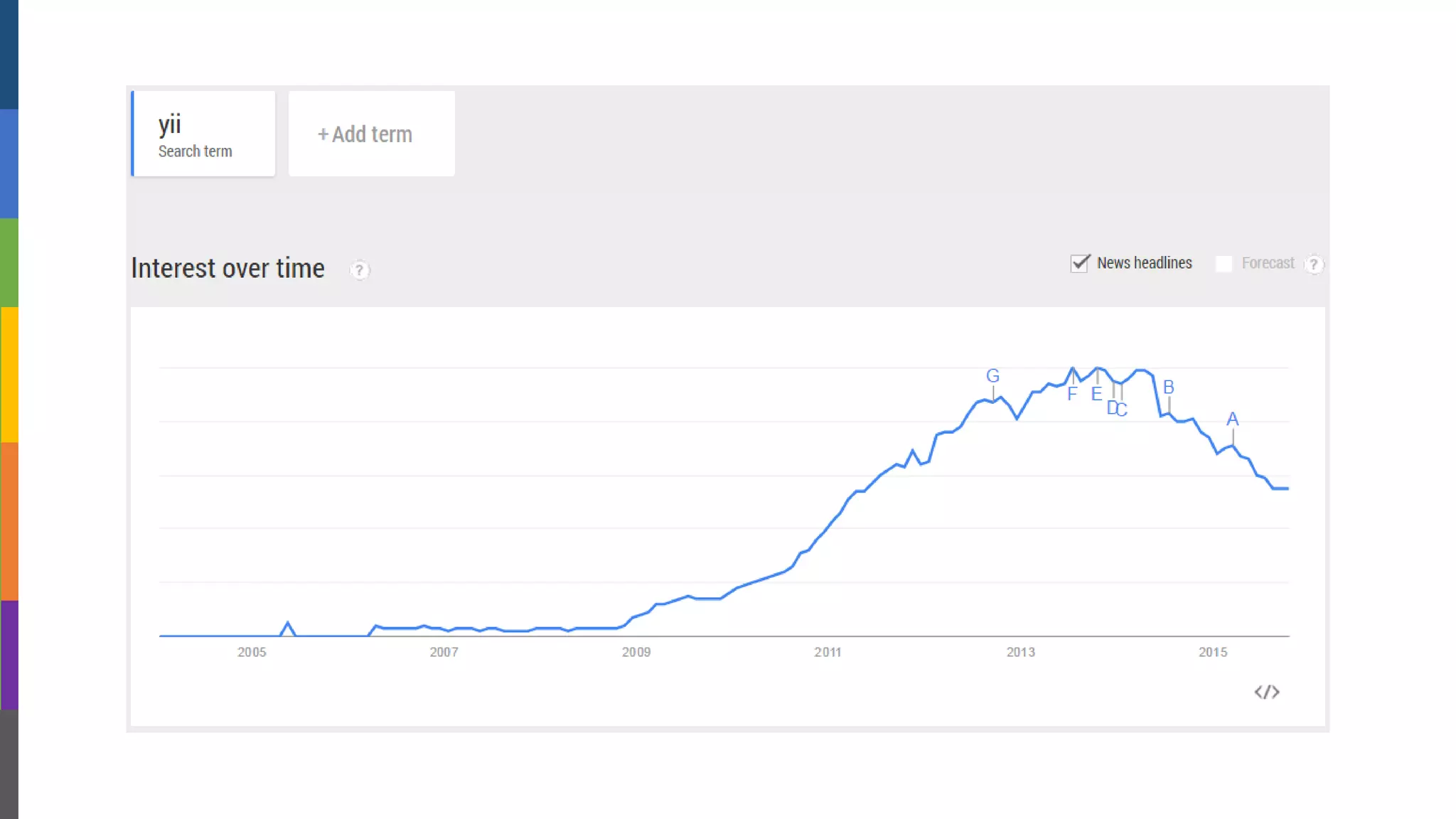Image resolution: width=1456 pixels, height=819 pixels.
Task: Uncheck the News headlines checkbox
Action: (1080, 264)
